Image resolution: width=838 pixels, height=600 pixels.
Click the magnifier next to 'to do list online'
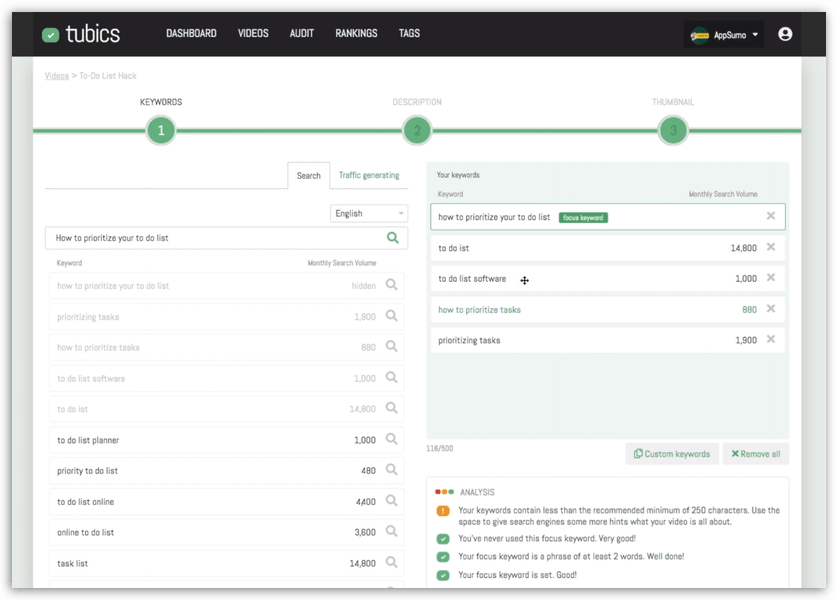391,501
